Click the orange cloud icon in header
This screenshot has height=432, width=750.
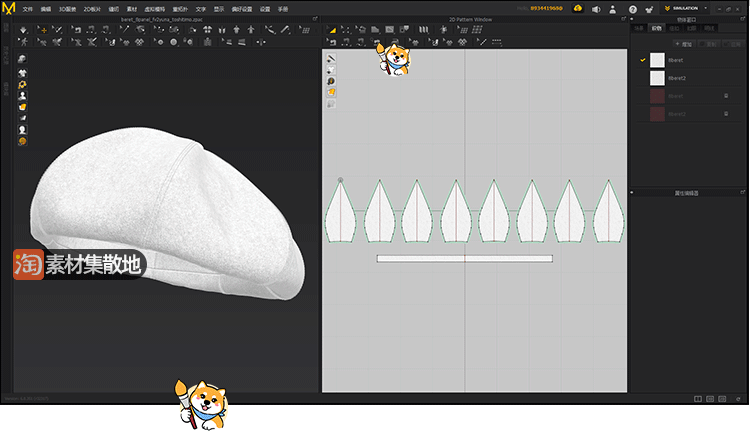[x=578, y=9]
